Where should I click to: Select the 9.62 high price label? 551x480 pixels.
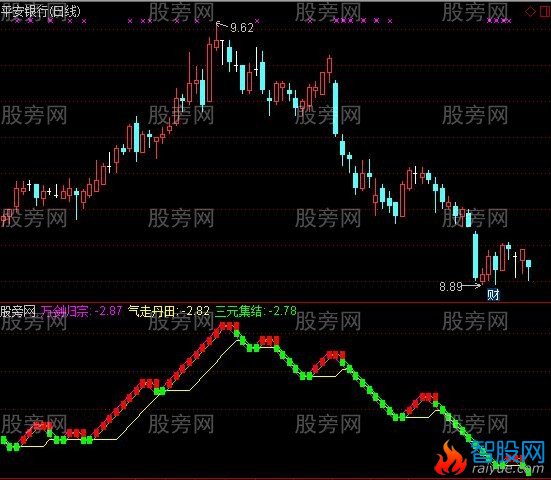(242, 28)
